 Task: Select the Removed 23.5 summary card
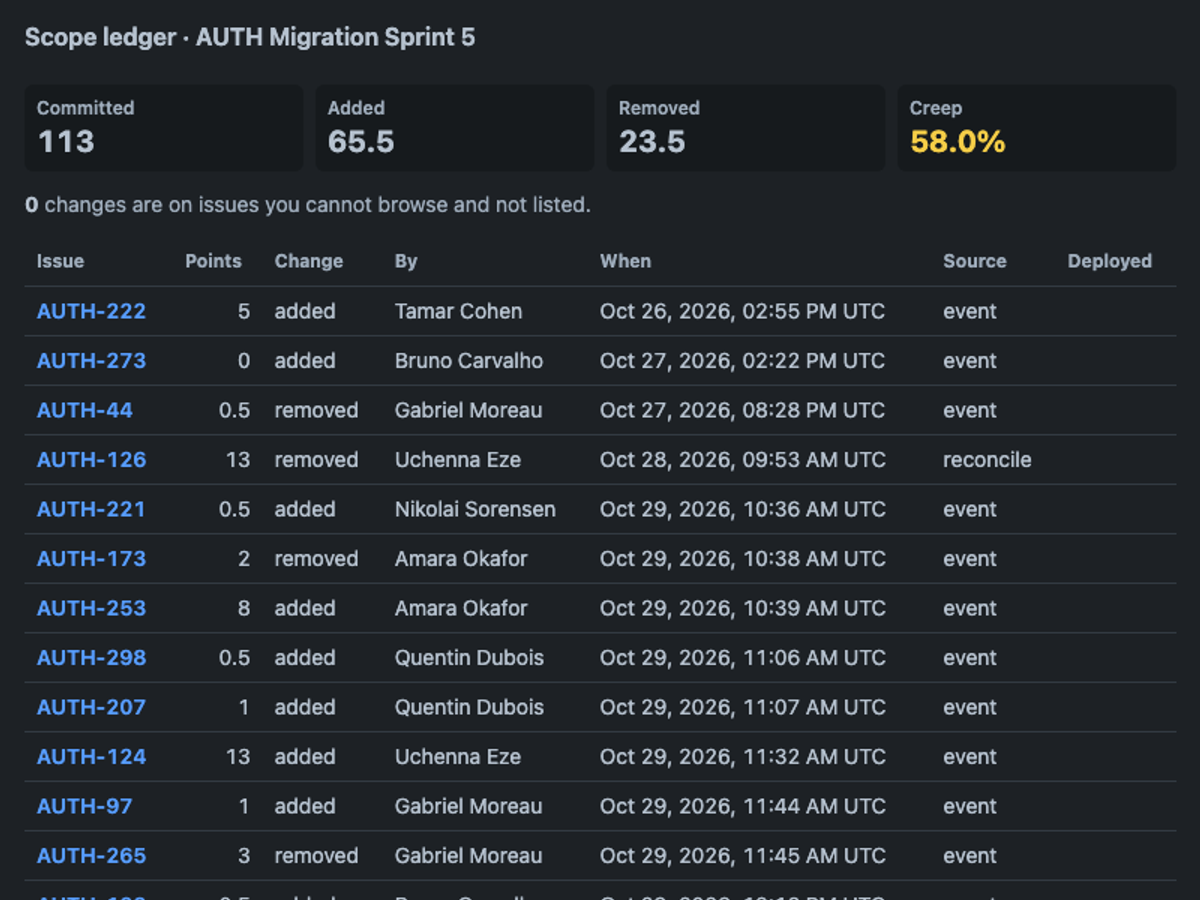[746, 128]
